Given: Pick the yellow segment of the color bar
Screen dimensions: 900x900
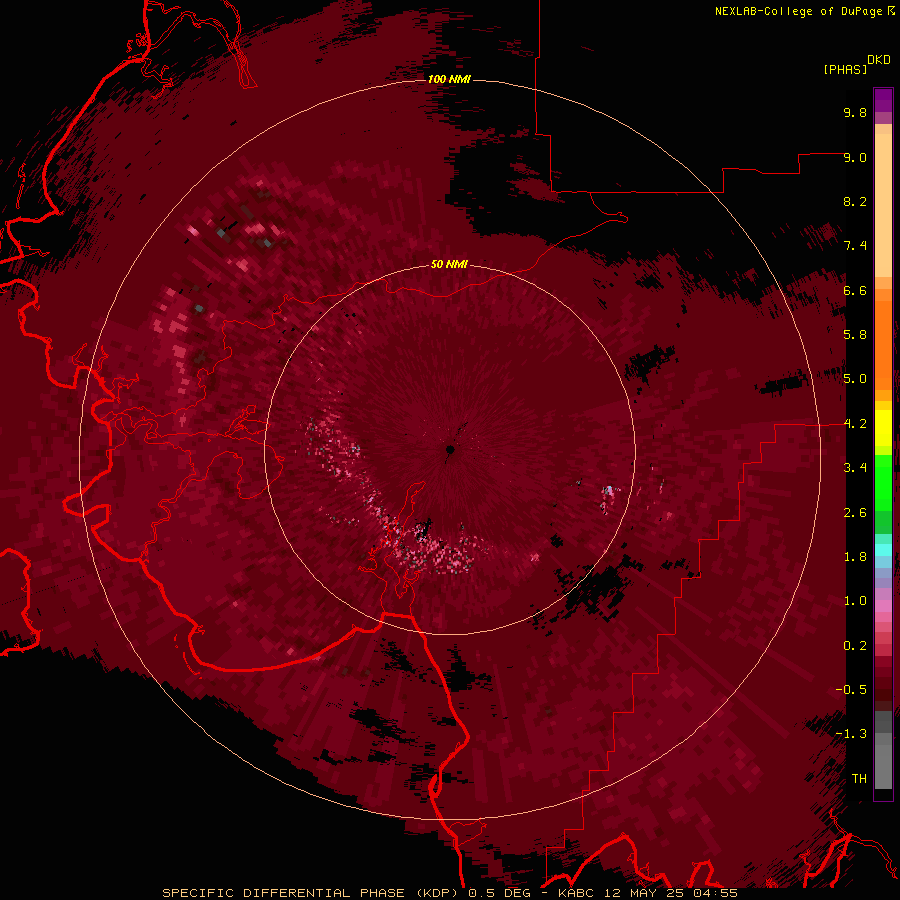Looking at the screenshot, I should [883, 428].
